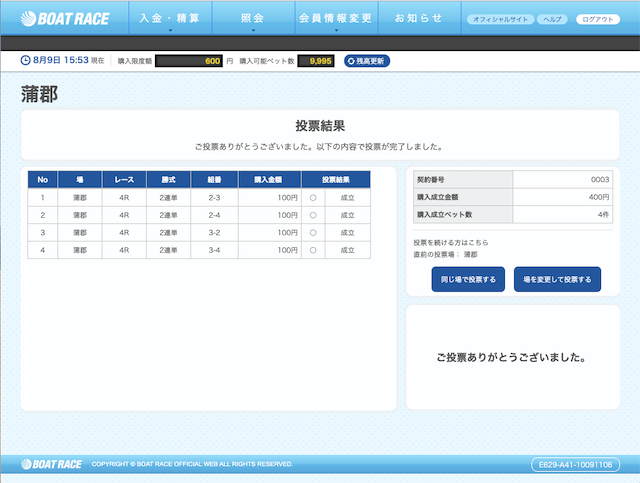The image size is (640, 483).
Task: Click the 購入可能ベット数 value 9,995
Action: [316, 61]
